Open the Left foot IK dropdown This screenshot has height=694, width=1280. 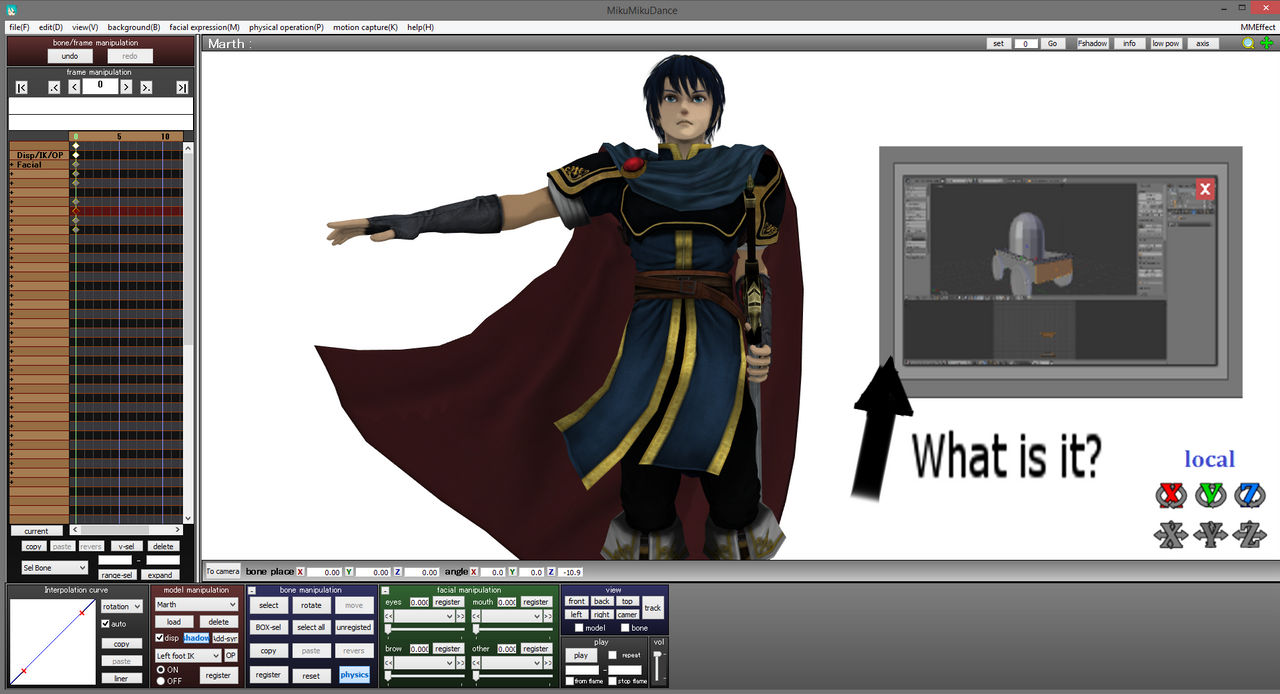pos(188,656)
